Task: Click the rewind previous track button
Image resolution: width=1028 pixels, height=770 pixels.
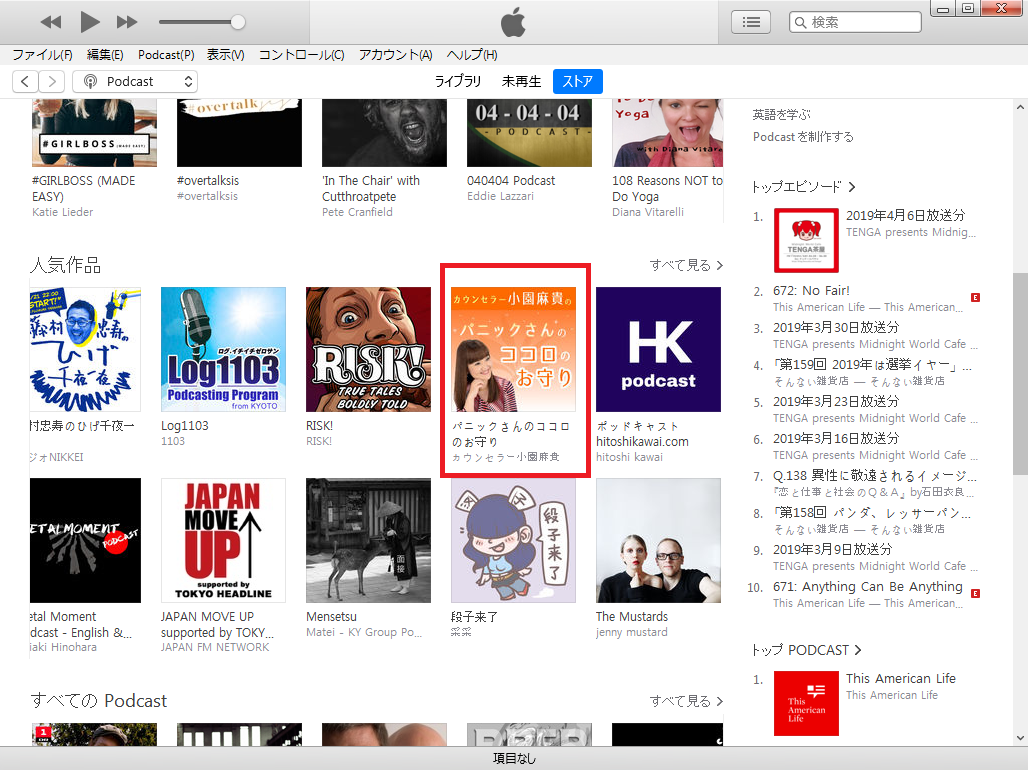Action: (x=50, y=22)
